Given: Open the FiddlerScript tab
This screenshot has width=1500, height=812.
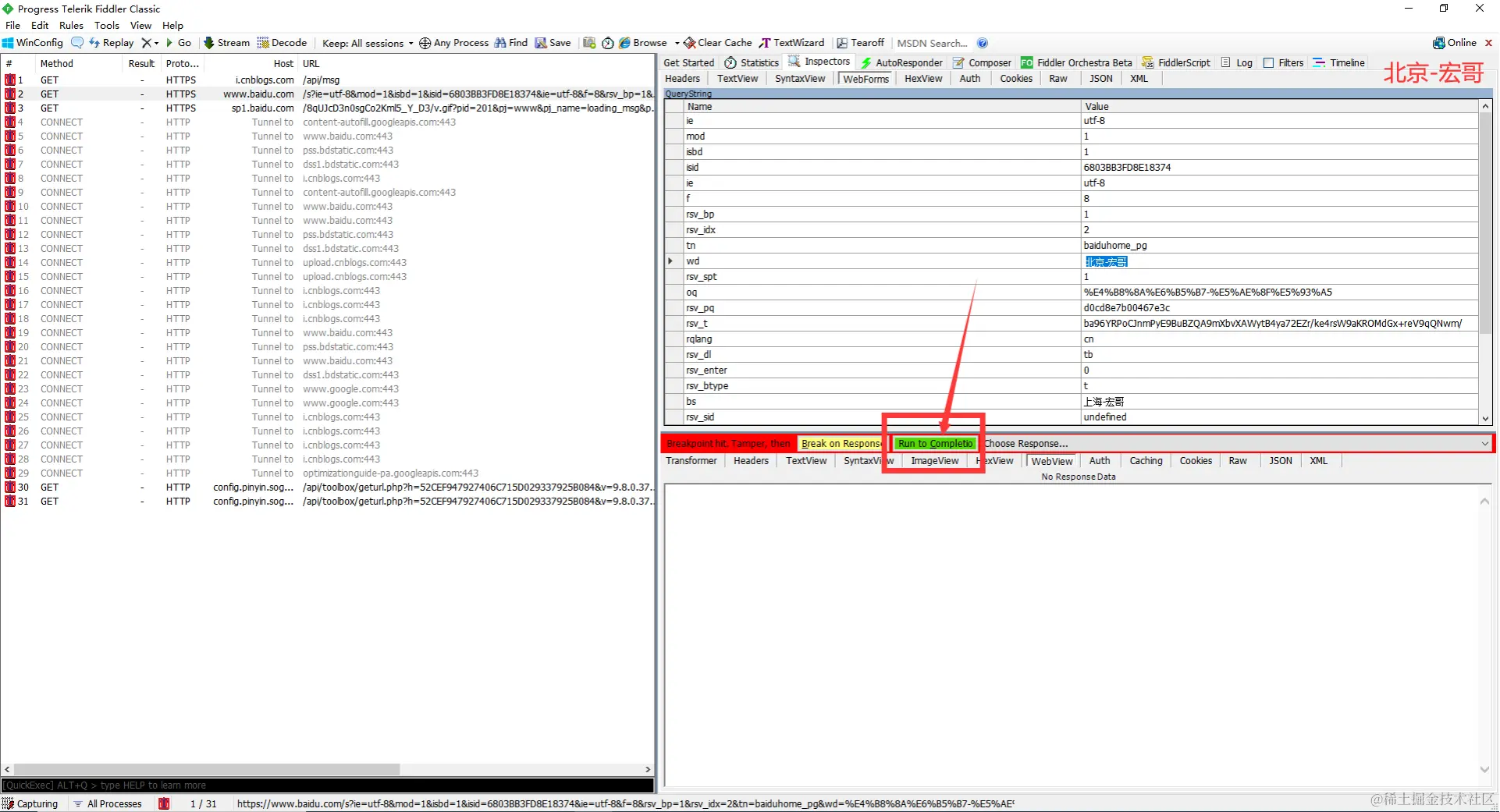Looking at the screenshot, I should [x=1176, y=62].
